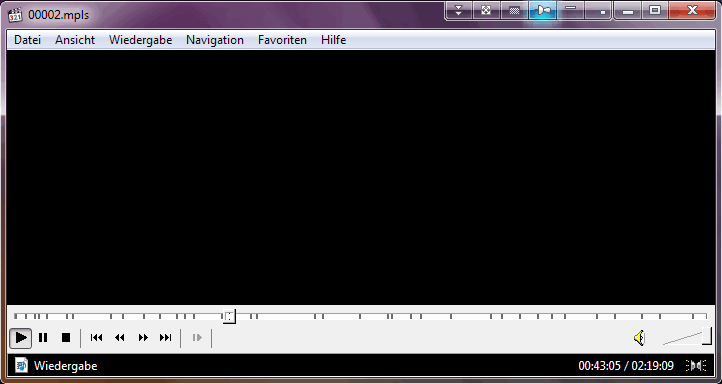The height and width of the screenshot is (384, 722).
Task: Open the Ansicht menu
Action: [x=75, y=40]
